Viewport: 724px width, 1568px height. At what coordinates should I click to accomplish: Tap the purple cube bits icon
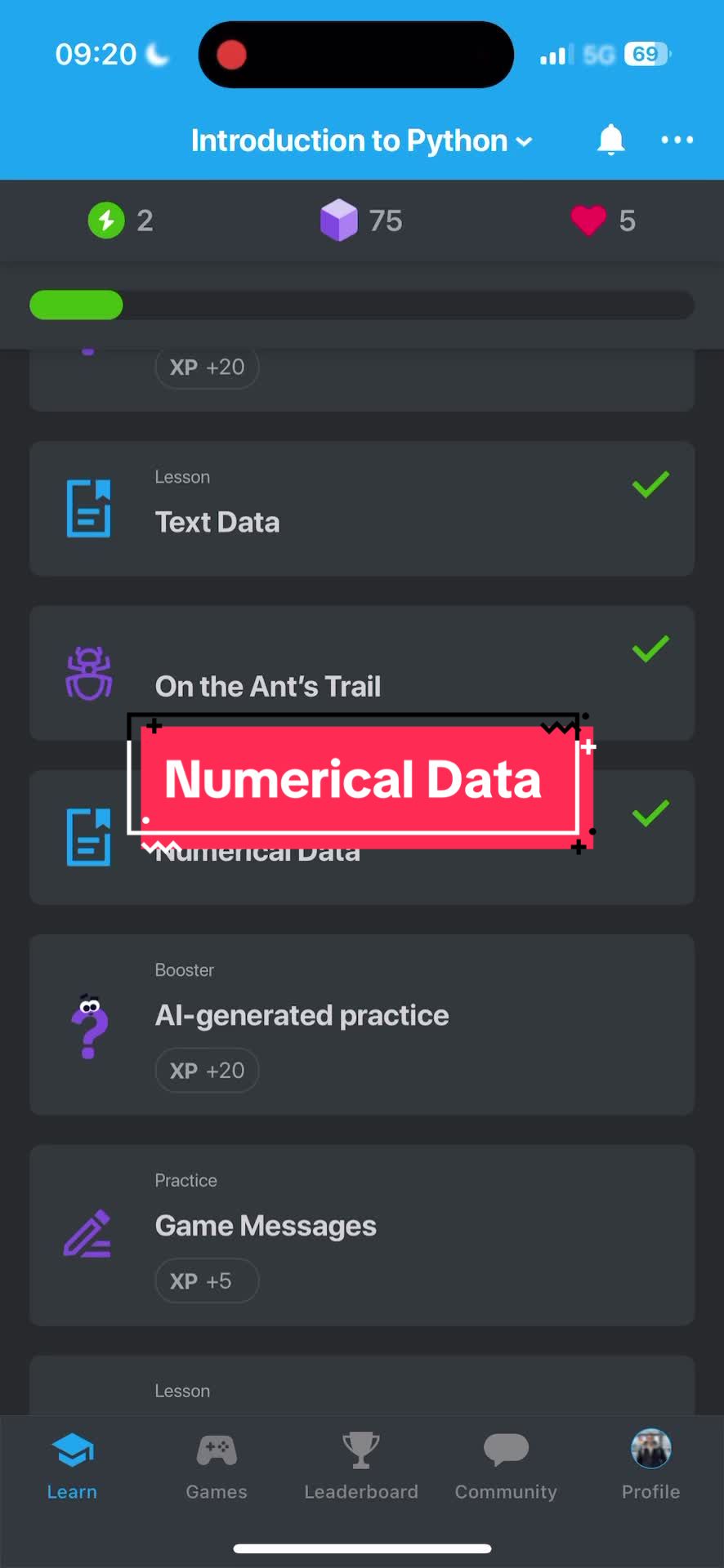338,220
